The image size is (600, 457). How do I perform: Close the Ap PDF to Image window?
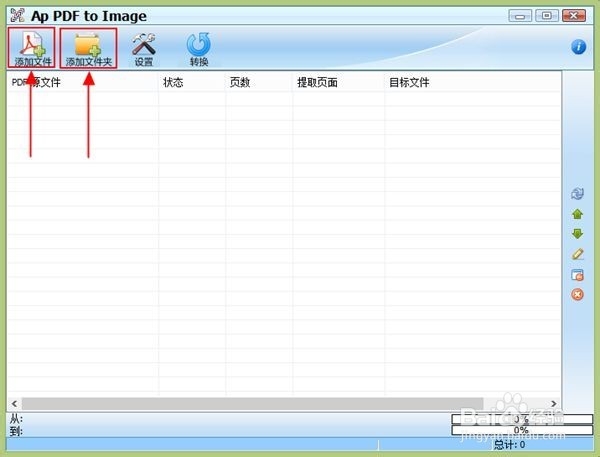pyautogui.click(x=574, y=15)
